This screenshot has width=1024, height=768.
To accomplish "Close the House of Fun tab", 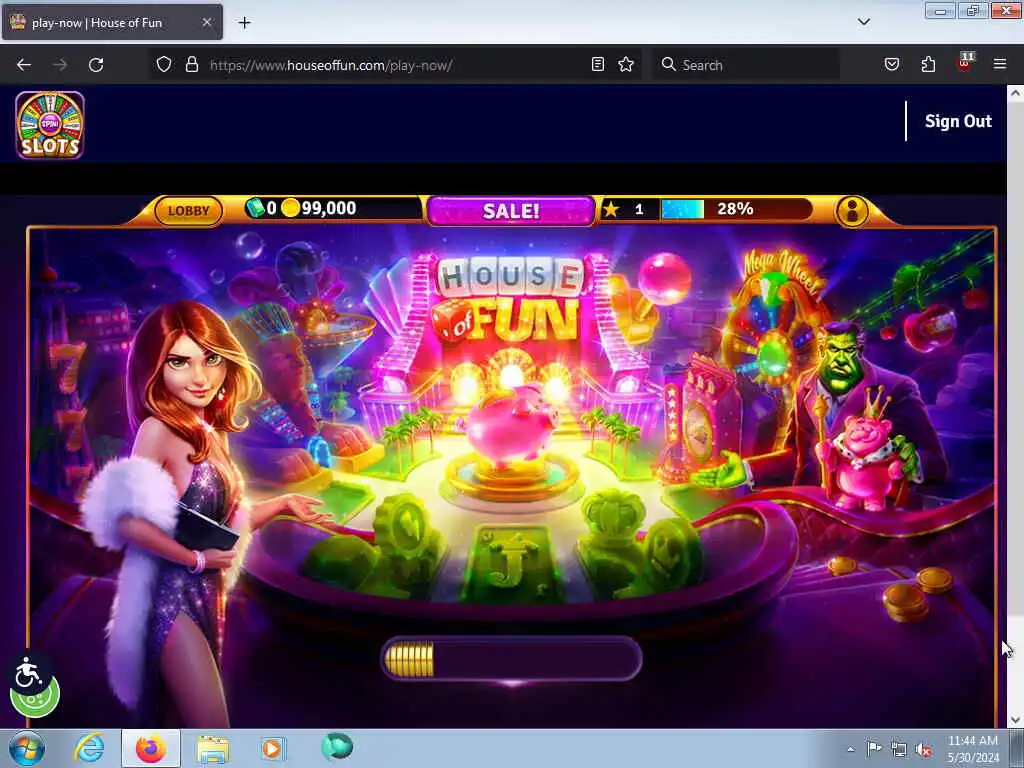I will click(206, 22).
